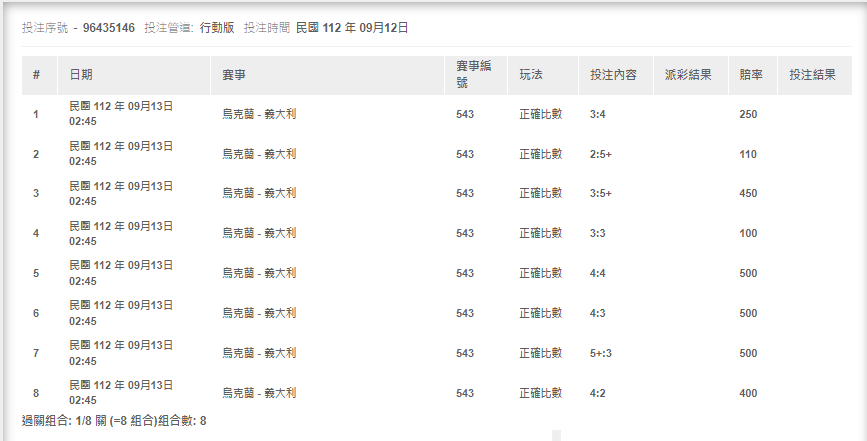This screenshot has height=441, width=867.
Task: Select bet content 4:3
Action: [598, 313]
